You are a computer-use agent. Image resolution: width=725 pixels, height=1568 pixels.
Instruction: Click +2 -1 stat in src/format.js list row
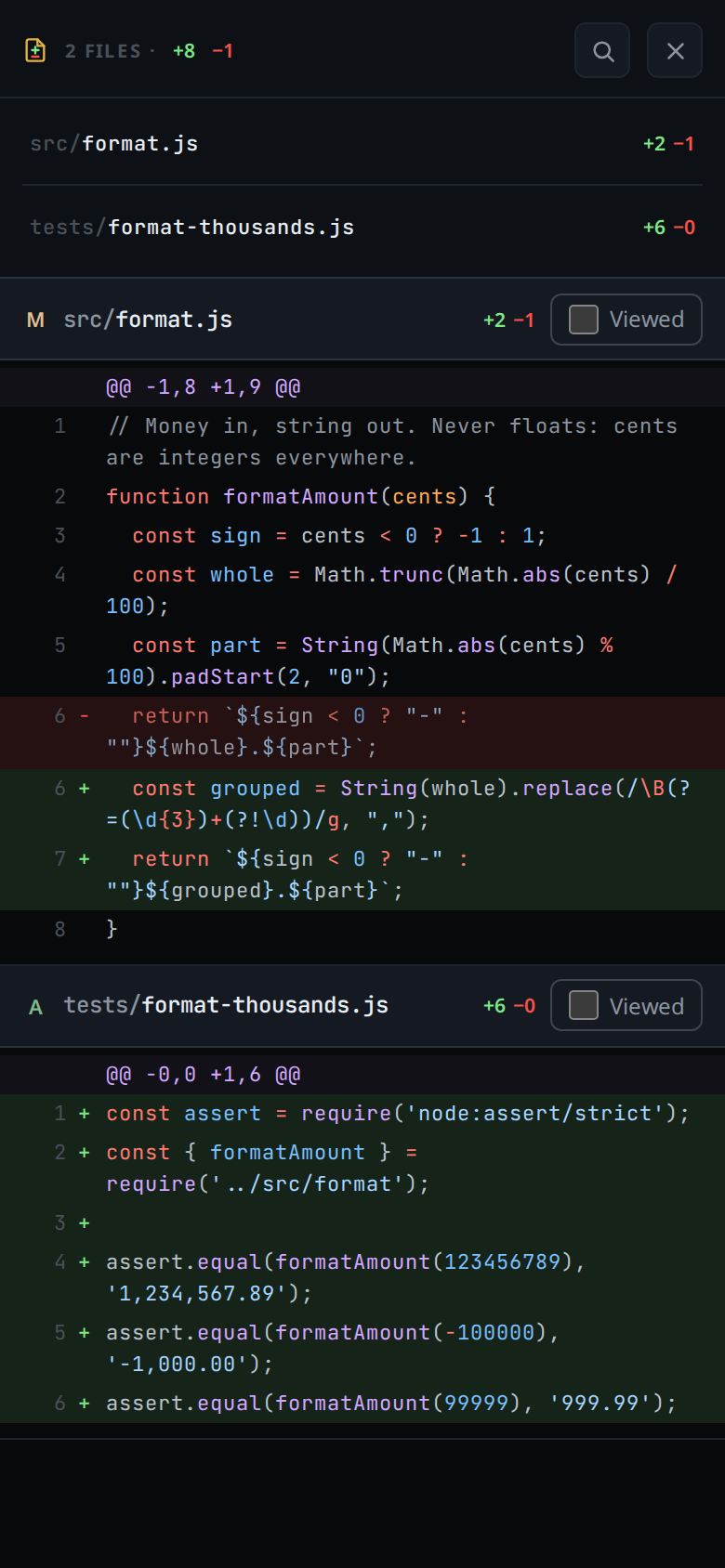669,144
